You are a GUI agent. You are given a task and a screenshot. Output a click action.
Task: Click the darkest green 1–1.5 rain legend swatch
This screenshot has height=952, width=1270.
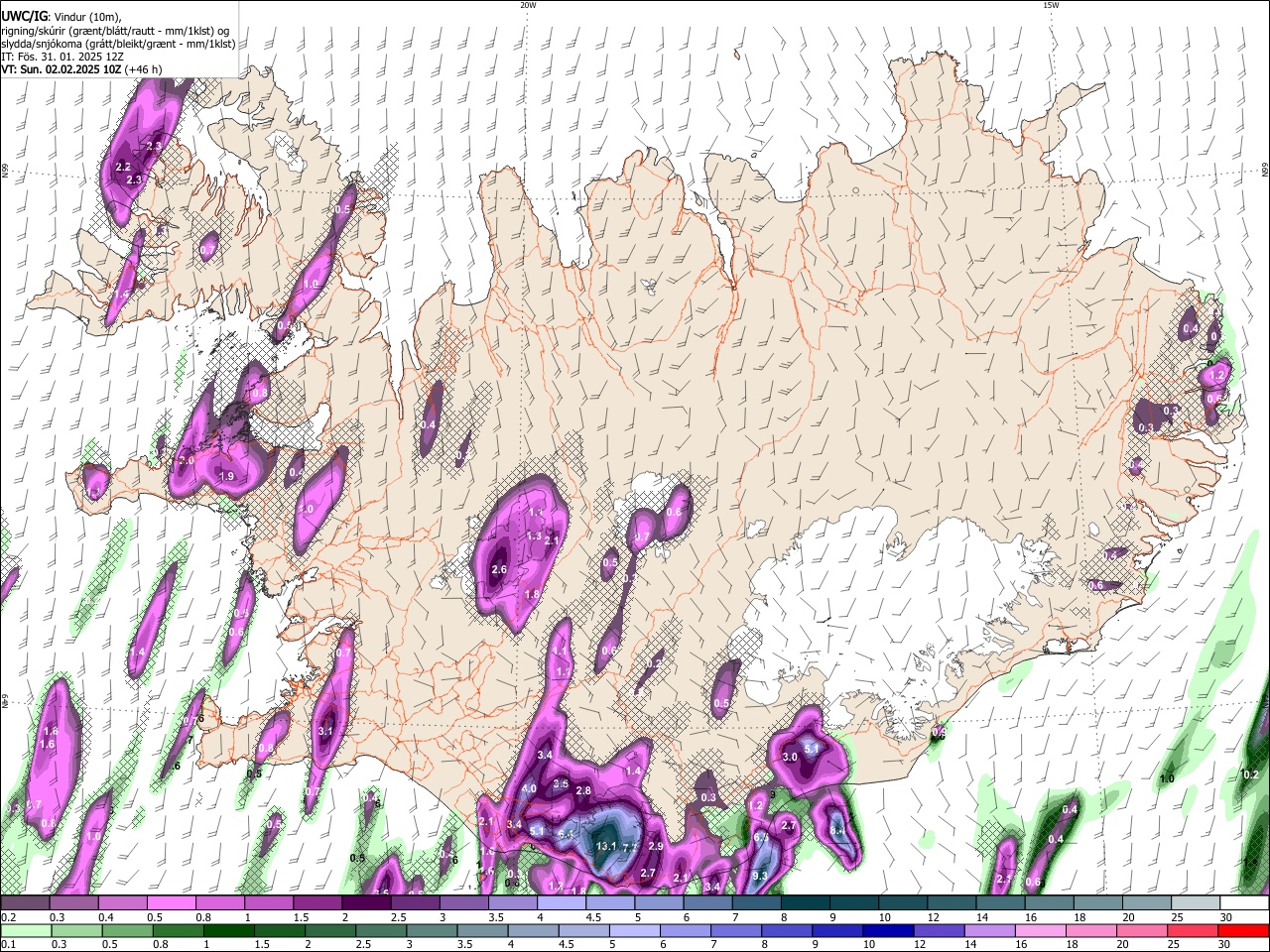point(231,930)
